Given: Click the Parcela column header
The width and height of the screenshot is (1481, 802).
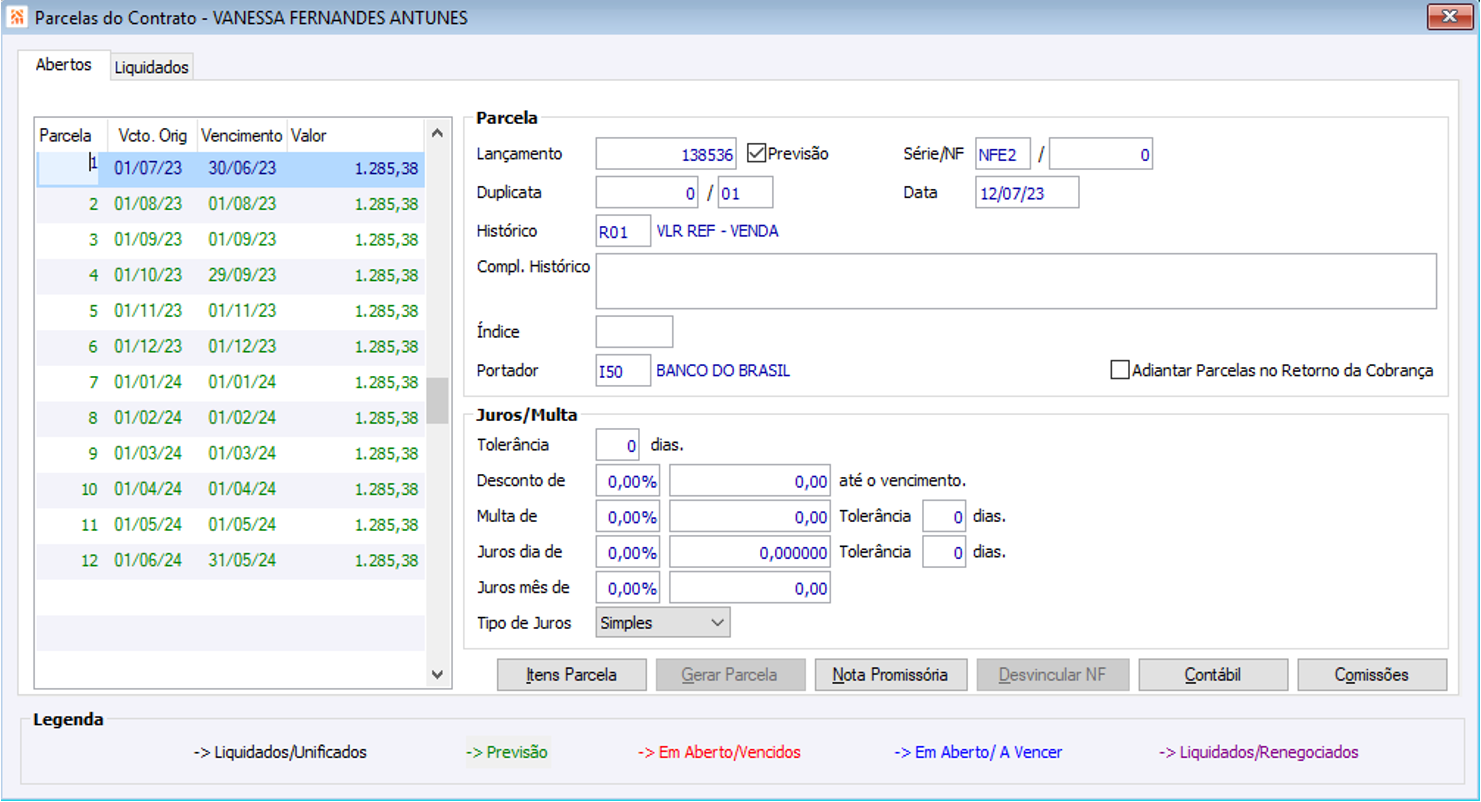Looking at the screenshot, I should tap(72, 135).
